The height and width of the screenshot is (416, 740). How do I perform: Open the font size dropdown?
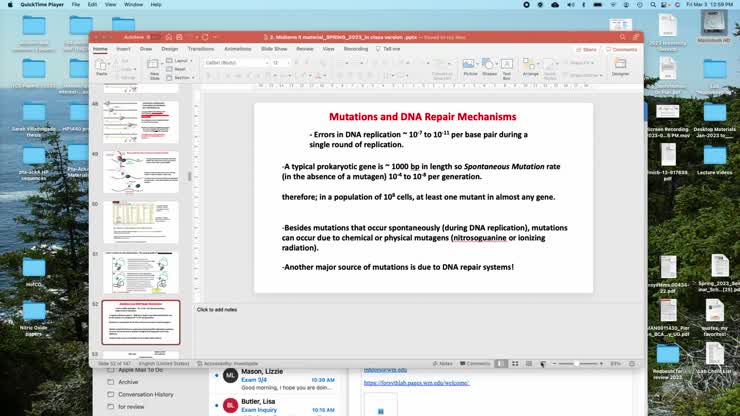pyautogui.click(x=280, y=62)
